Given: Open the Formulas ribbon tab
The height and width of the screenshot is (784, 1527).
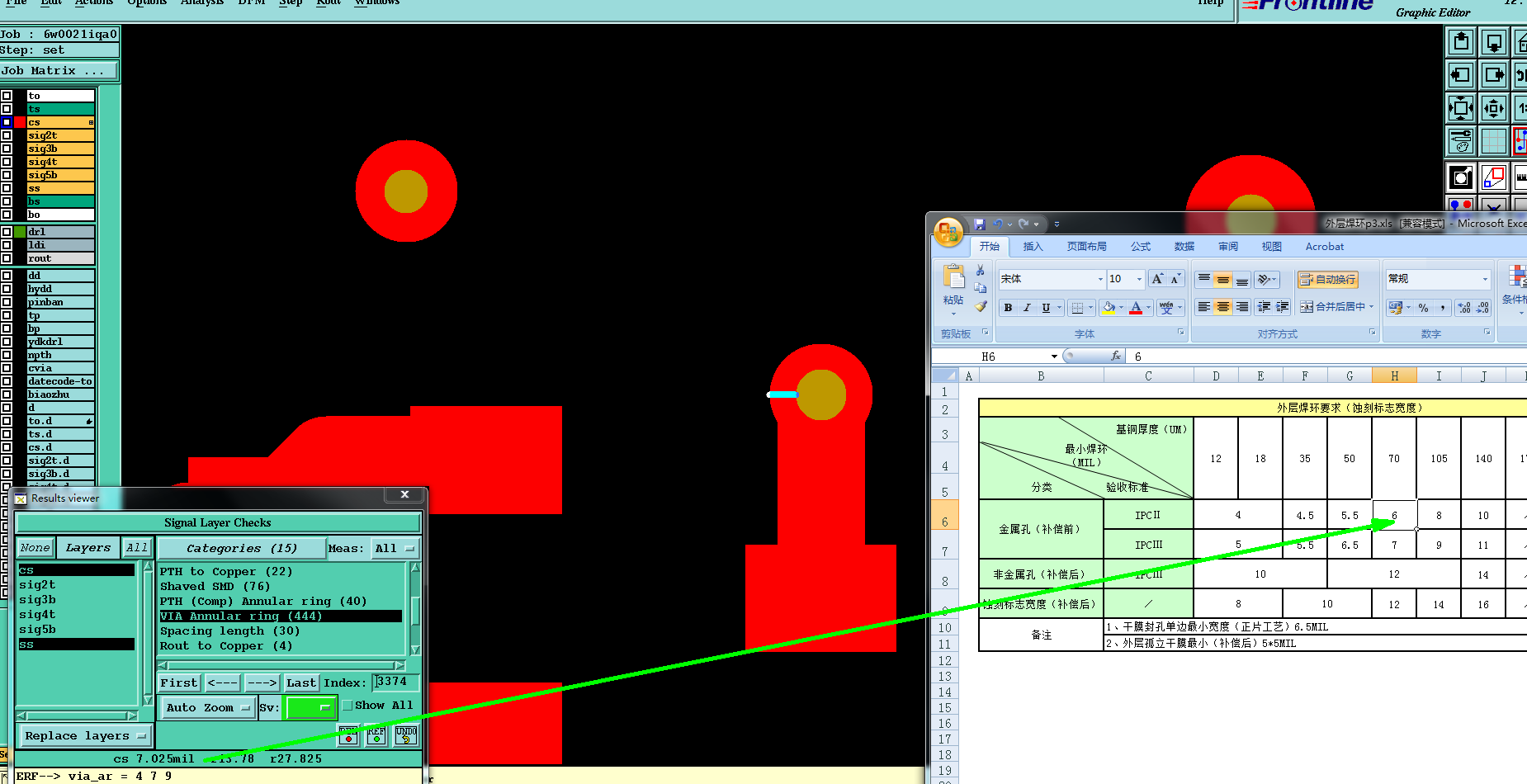Looking at the screenshot, I should coord(1141,247).
